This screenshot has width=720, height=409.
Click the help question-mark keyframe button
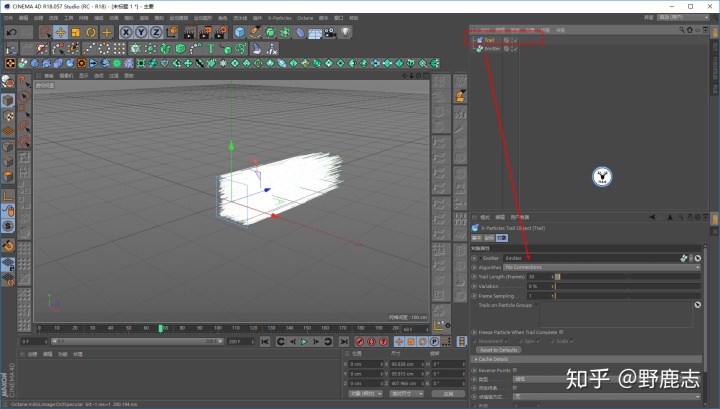pyautogui.click(x=383, y=342)
